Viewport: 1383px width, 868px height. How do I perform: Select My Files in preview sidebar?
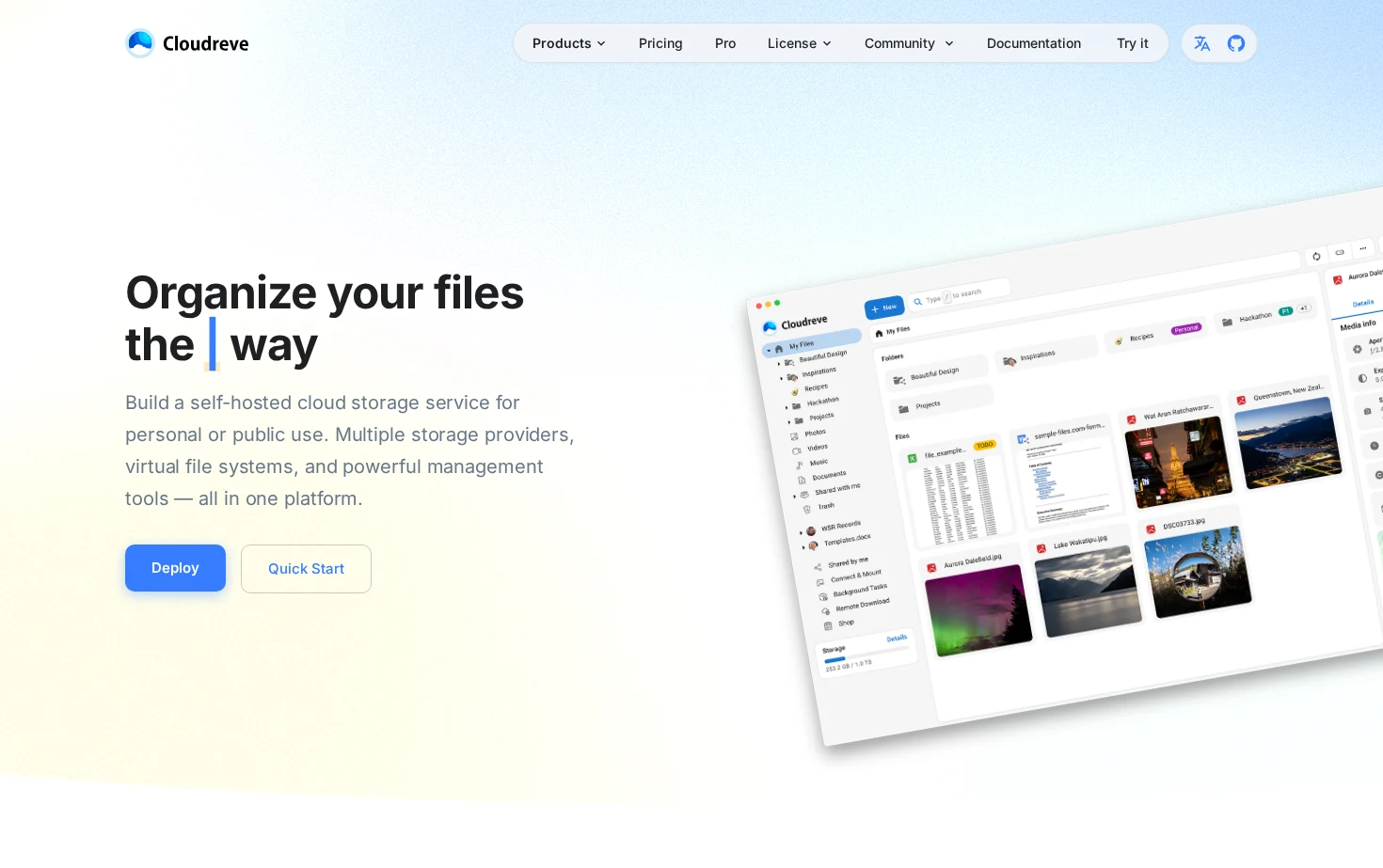[x=811, y=343]
